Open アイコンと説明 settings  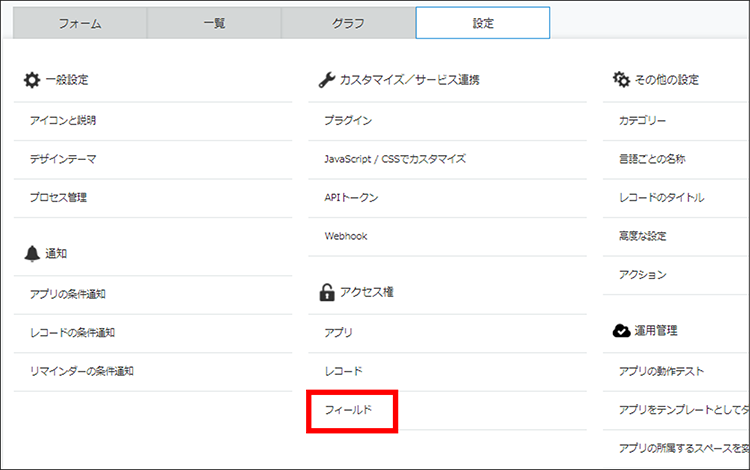[x=63, y=120]
